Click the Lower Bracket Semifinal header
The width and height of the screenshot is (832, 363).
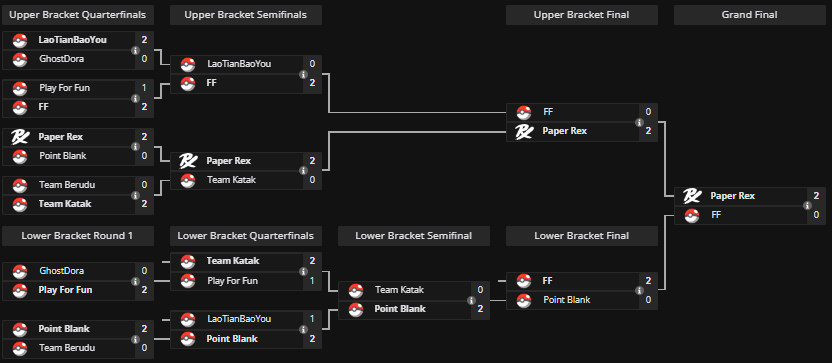click(x=413, y=236)
